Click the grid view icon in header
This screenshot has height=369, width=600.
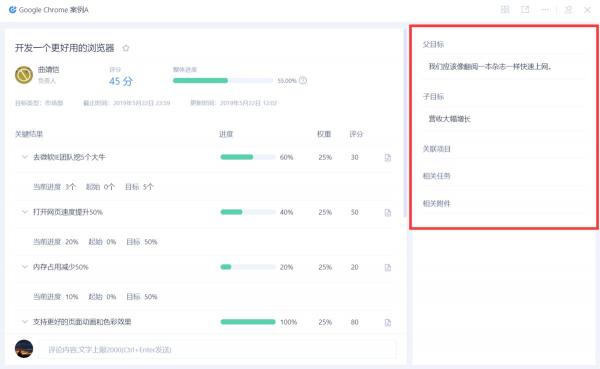tap(505, 10)
